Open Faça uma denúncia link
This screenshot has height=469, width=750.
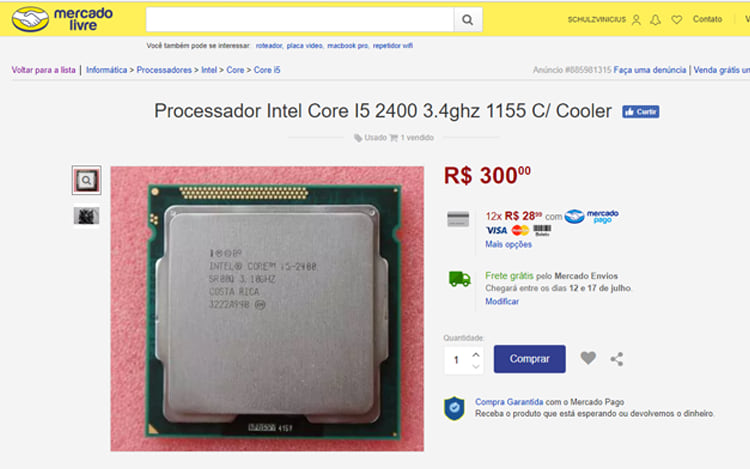pos(650,70)
